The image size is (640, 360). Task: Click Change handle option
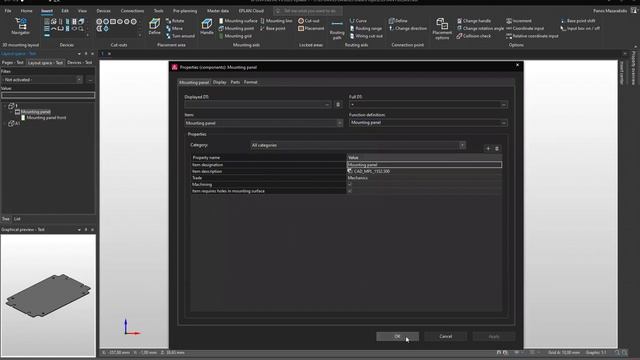tap(474, 20)
